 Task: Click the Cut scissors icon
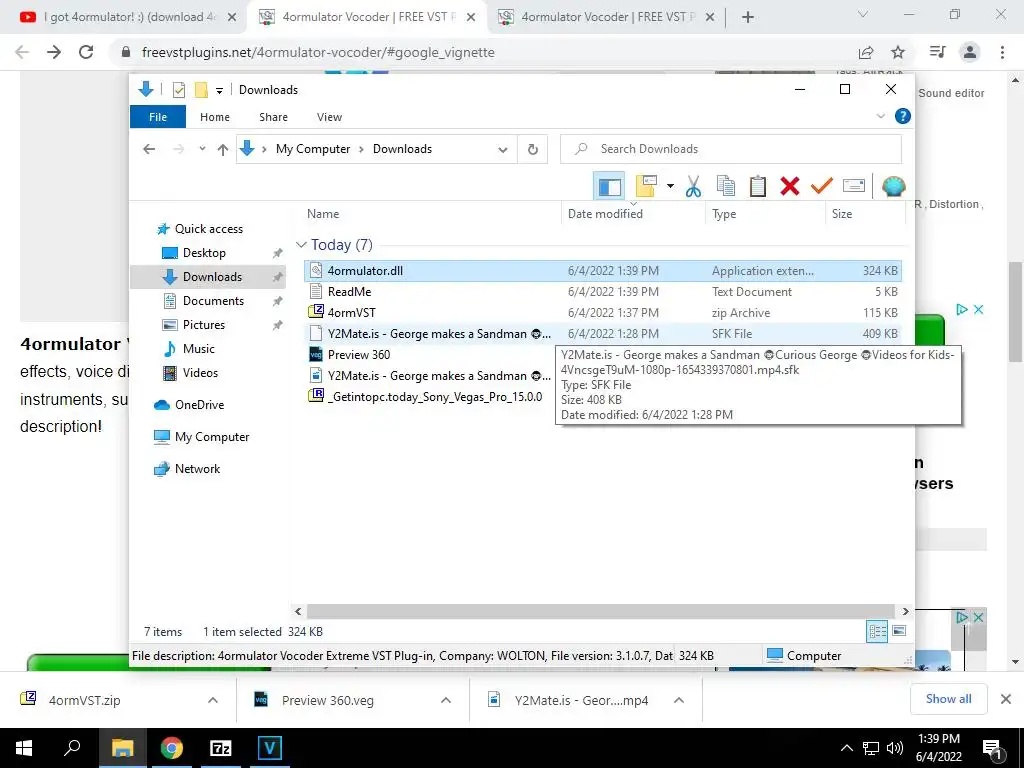[694, 186]
